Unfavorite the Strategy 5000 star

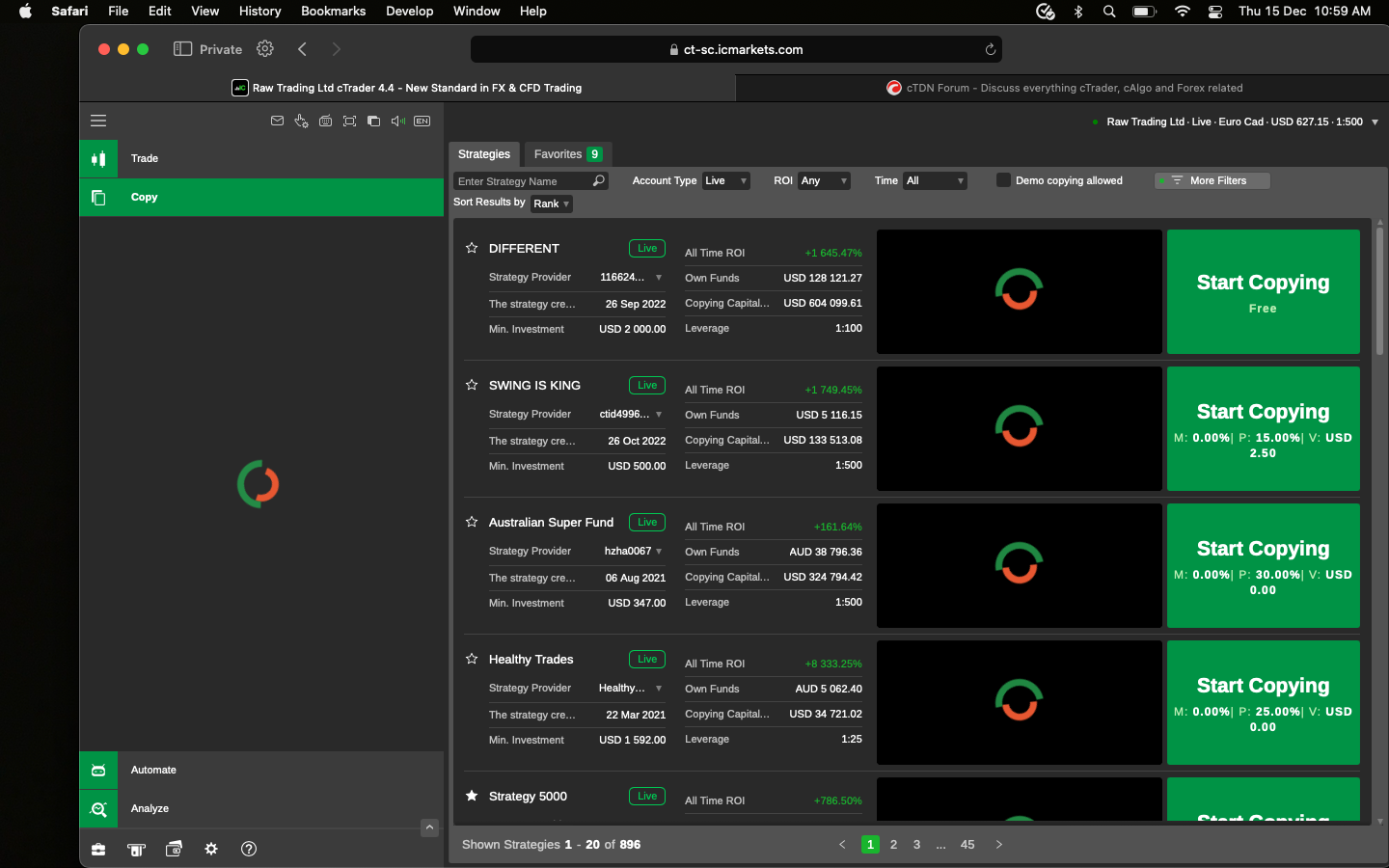(x=472, y=796)
